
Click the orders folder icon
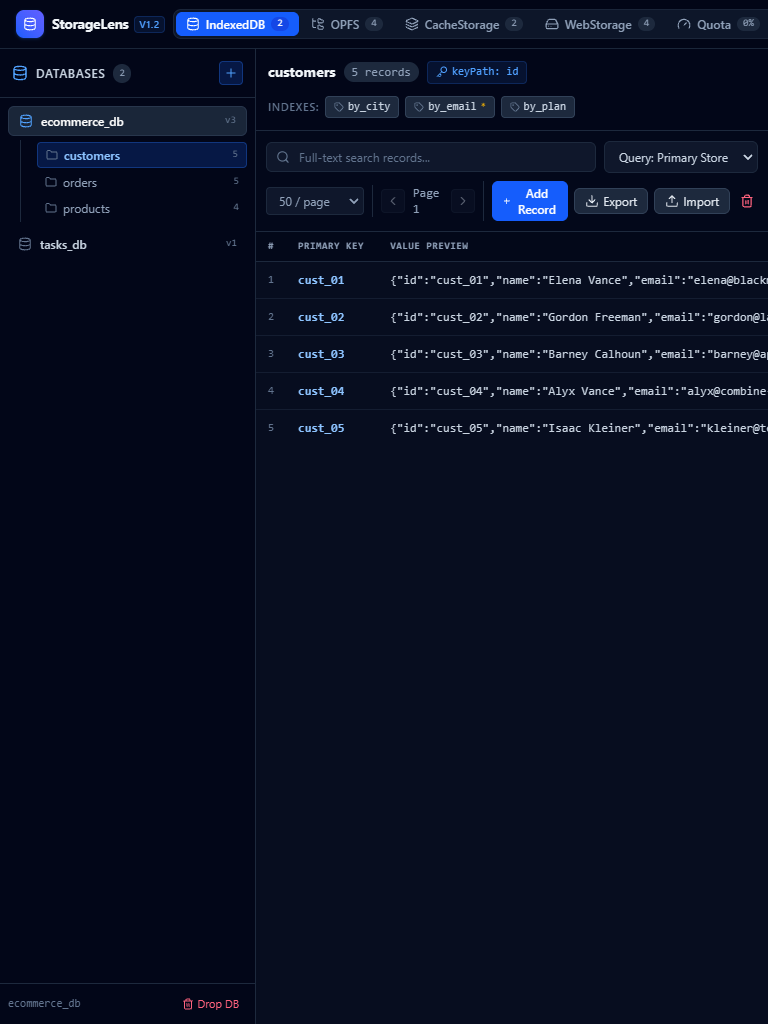pos(50,182)
